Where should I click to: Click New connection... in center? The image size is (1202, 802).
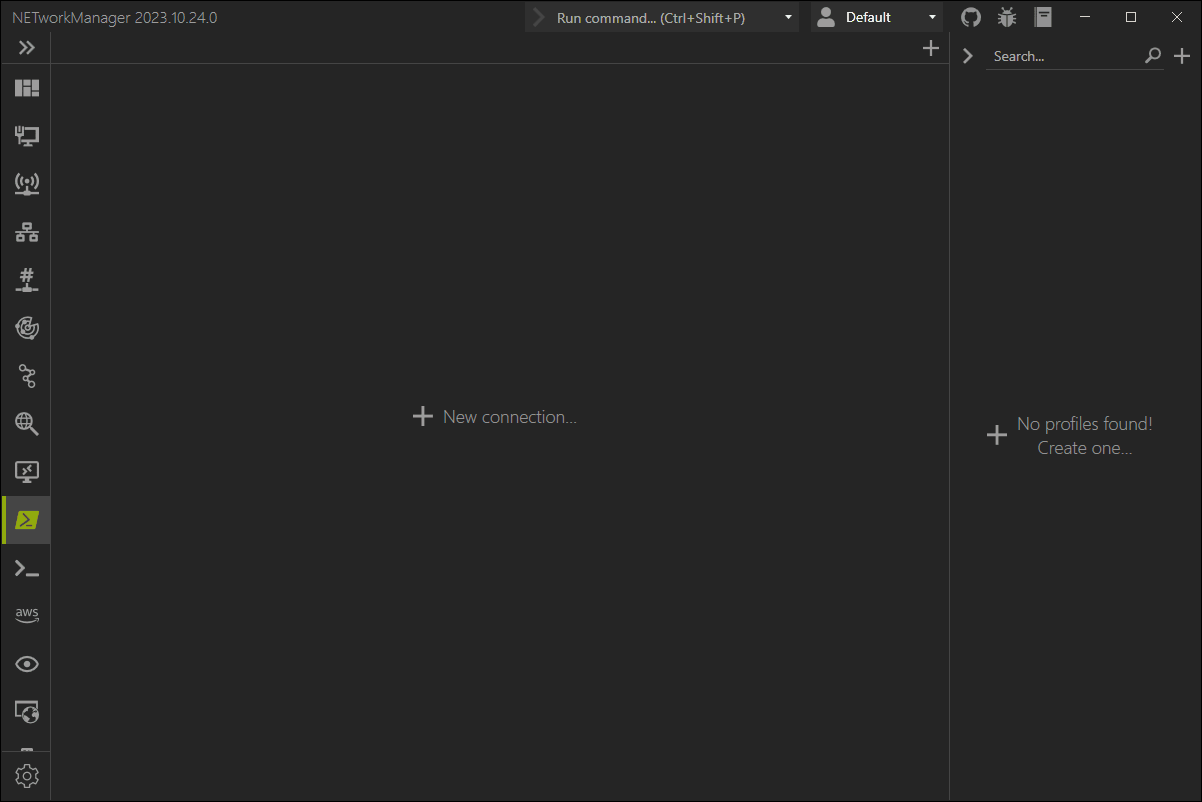point(495,417)
